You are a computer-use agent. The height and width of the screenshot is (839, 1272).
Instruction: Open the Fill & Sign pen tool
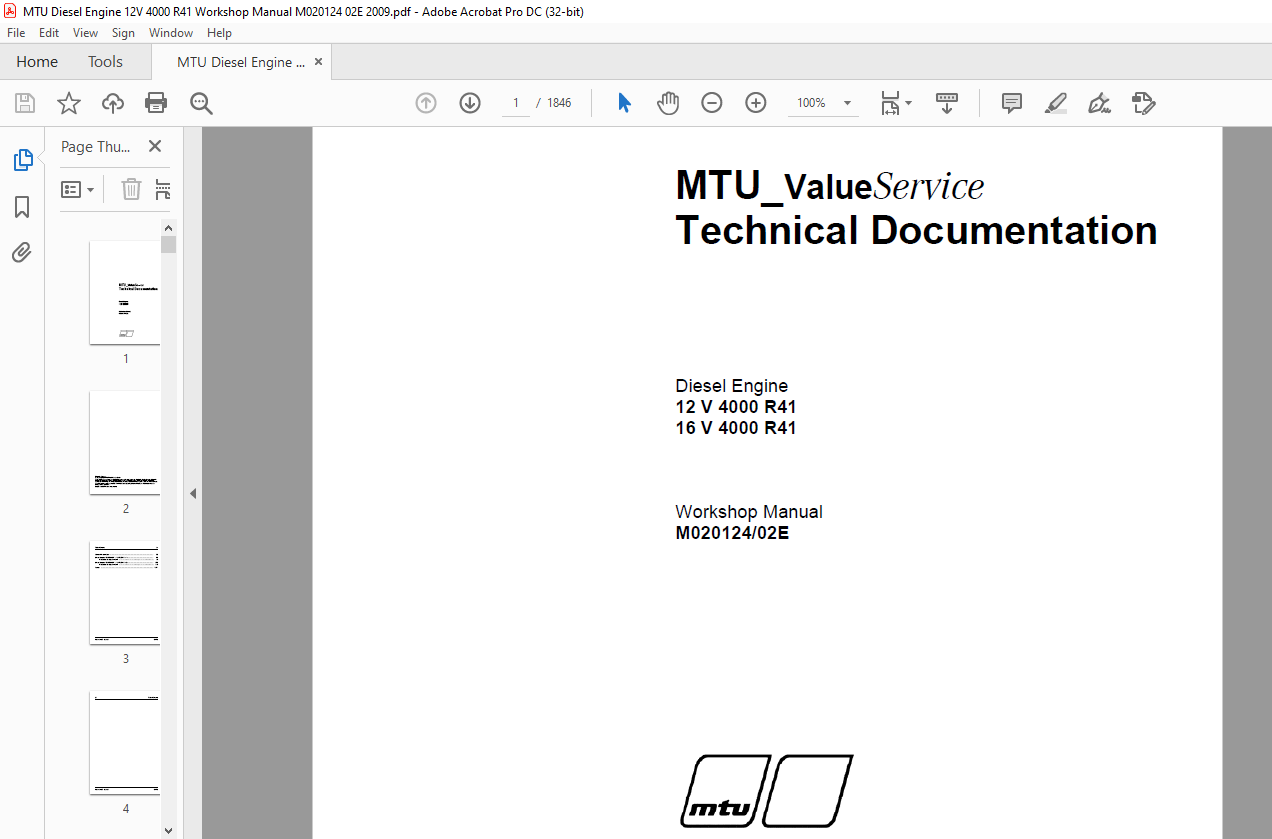[x=1100, y=103]
